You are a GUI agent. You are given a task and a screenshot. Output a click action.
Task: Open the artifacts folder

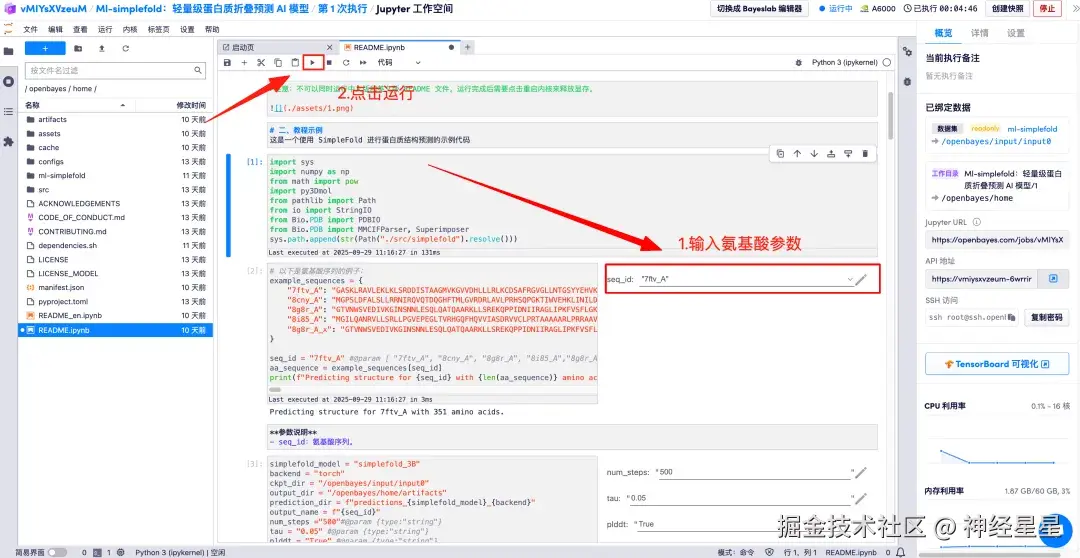point(116,119)
